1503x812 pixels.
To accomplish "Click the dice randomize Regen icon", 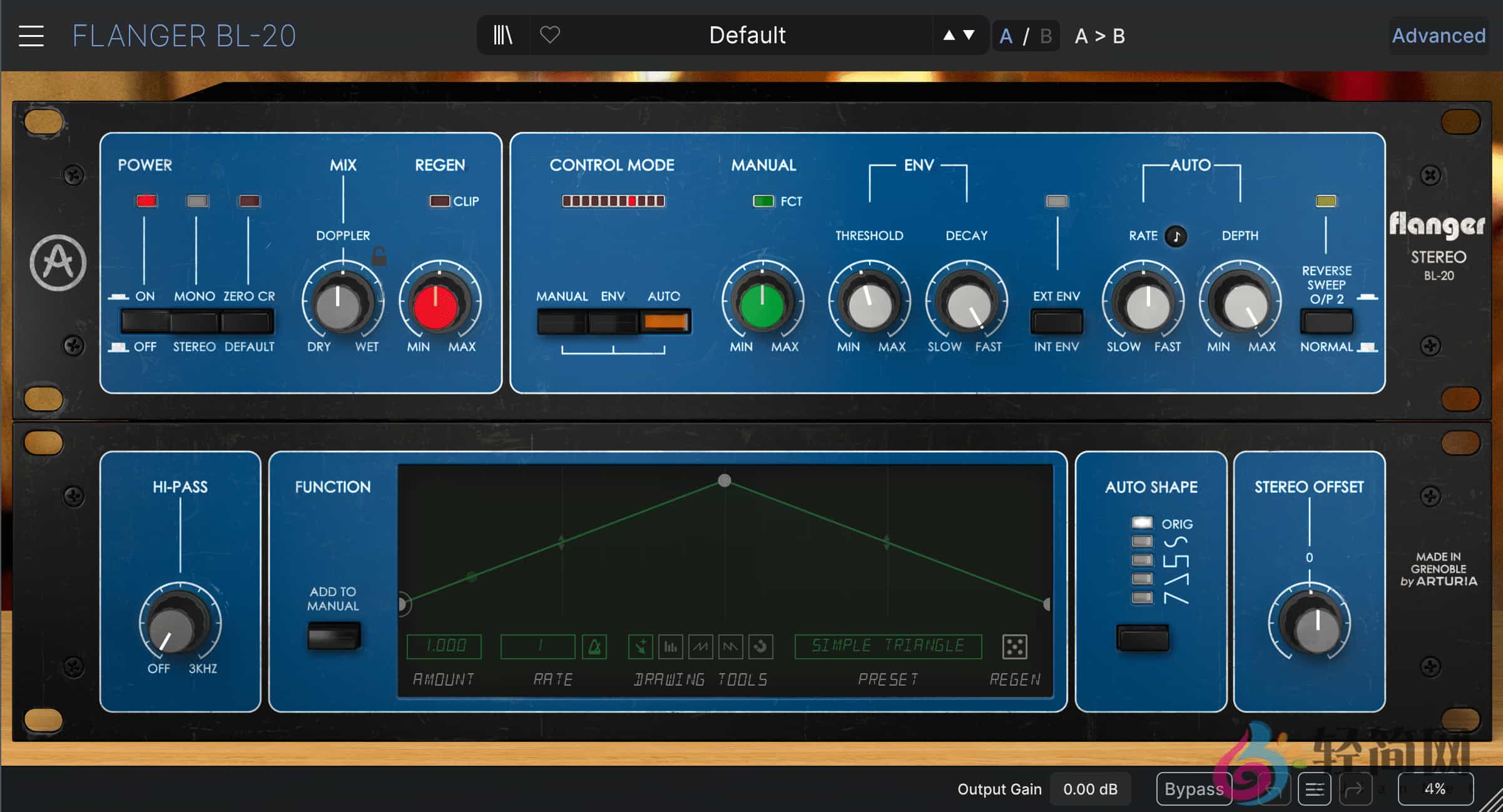I will 1014,646.
